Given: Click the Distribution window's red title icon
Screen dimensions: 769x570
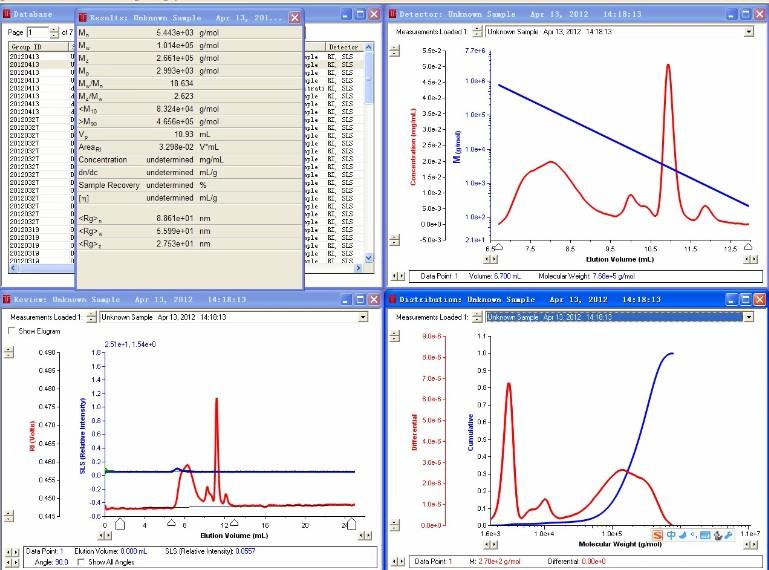Looking at the screenshot, I should pos(393,299).
